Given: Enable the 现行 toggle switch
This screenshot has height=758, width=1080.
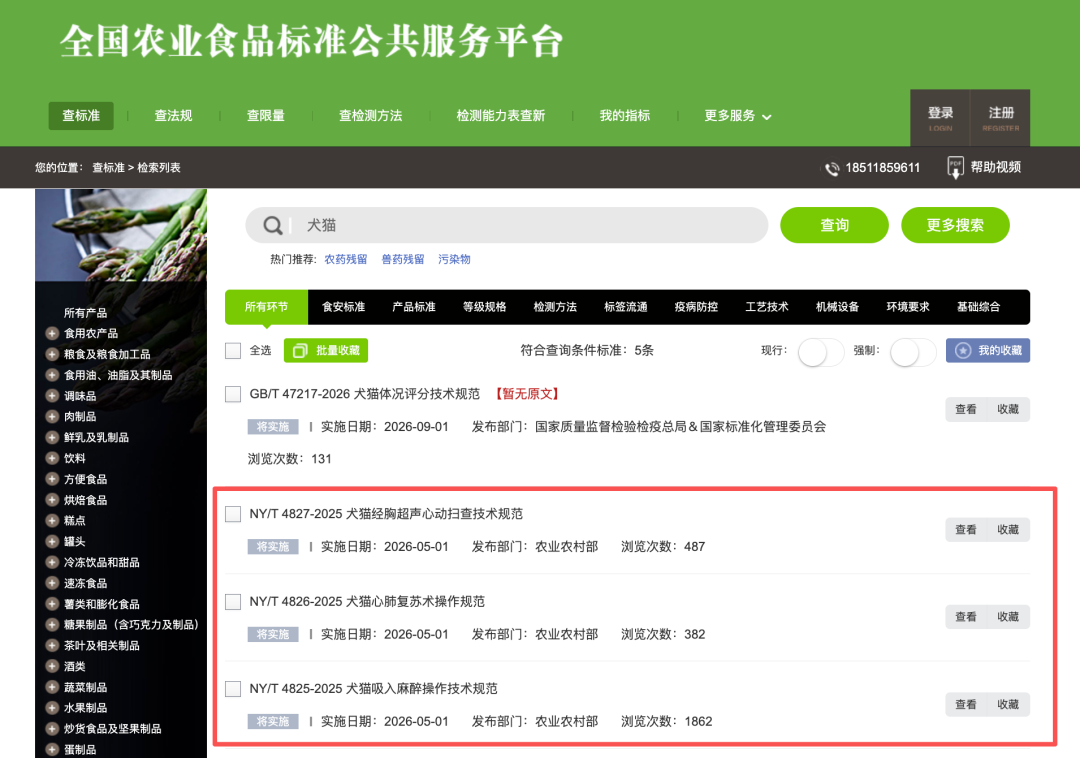Looking at the screenshot, I should click(820, 351).
